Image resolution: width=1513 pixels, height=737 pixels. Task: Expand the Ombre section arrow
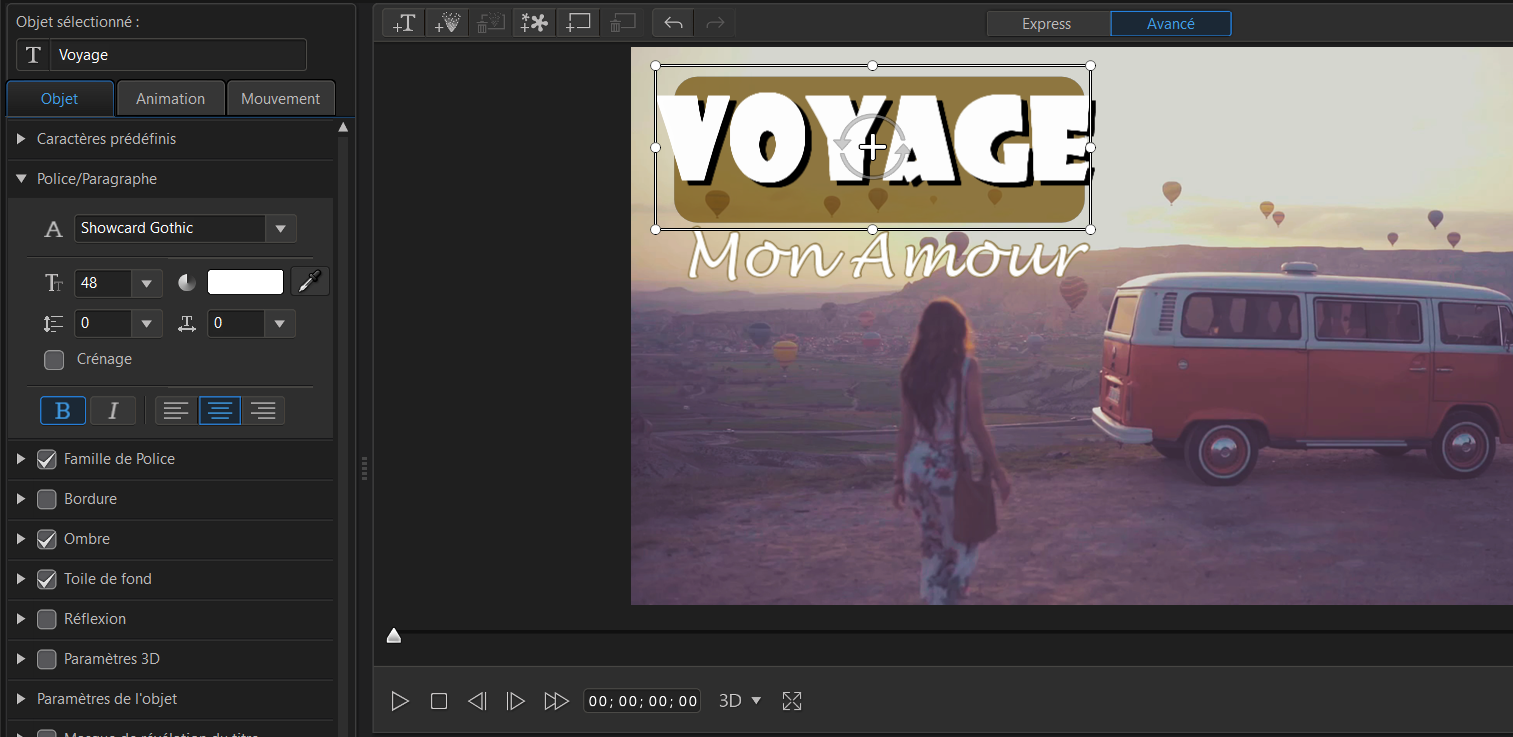(22, 539)
